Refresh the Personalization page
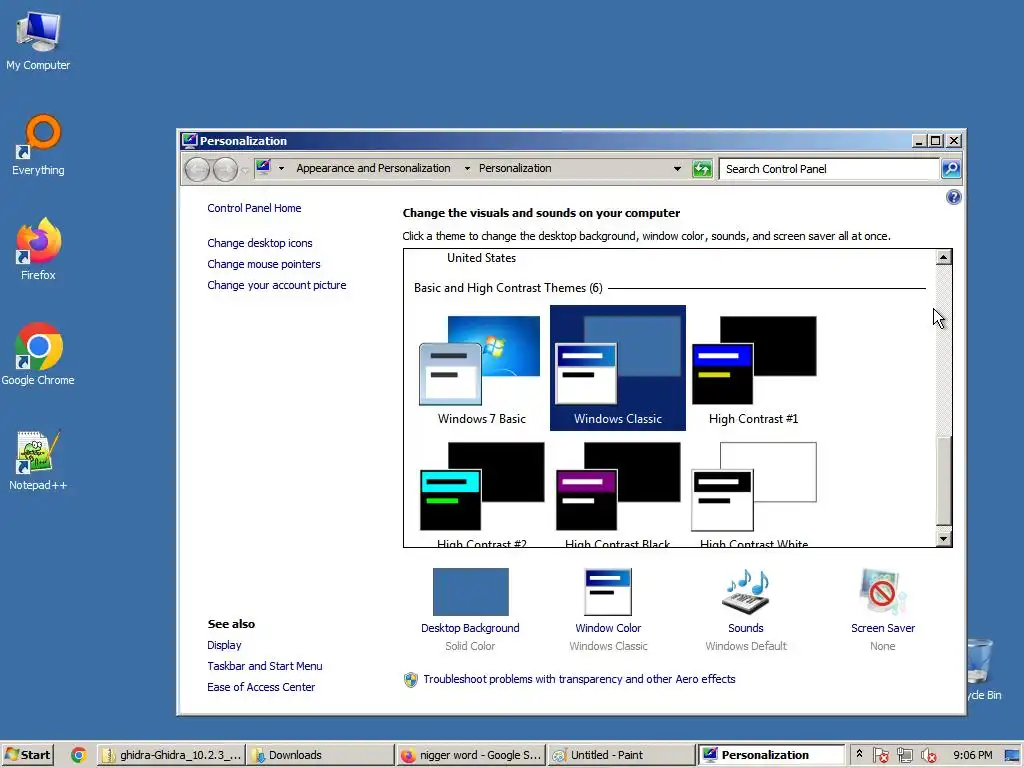Screen dimensions: 1024x768 pyautogui.click(x=702, y=169)
